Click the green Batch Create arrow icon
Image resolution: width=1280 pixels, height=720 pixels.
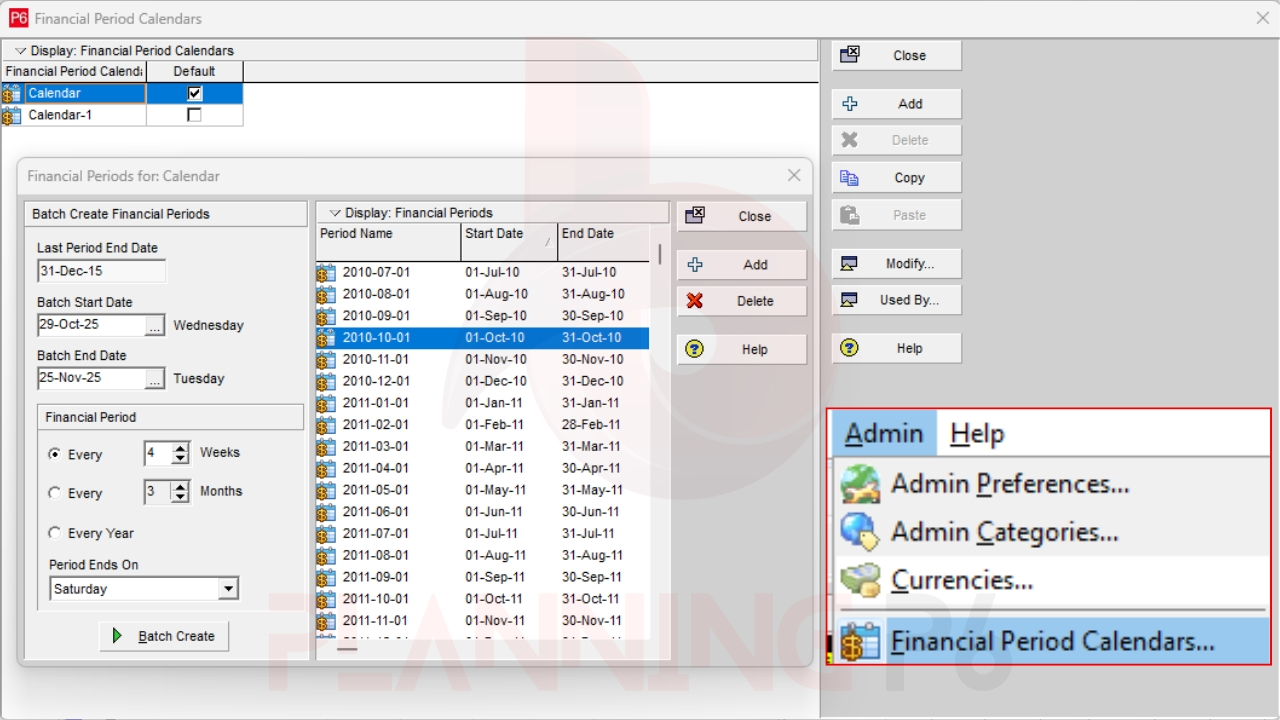click(x=118, y=636)
